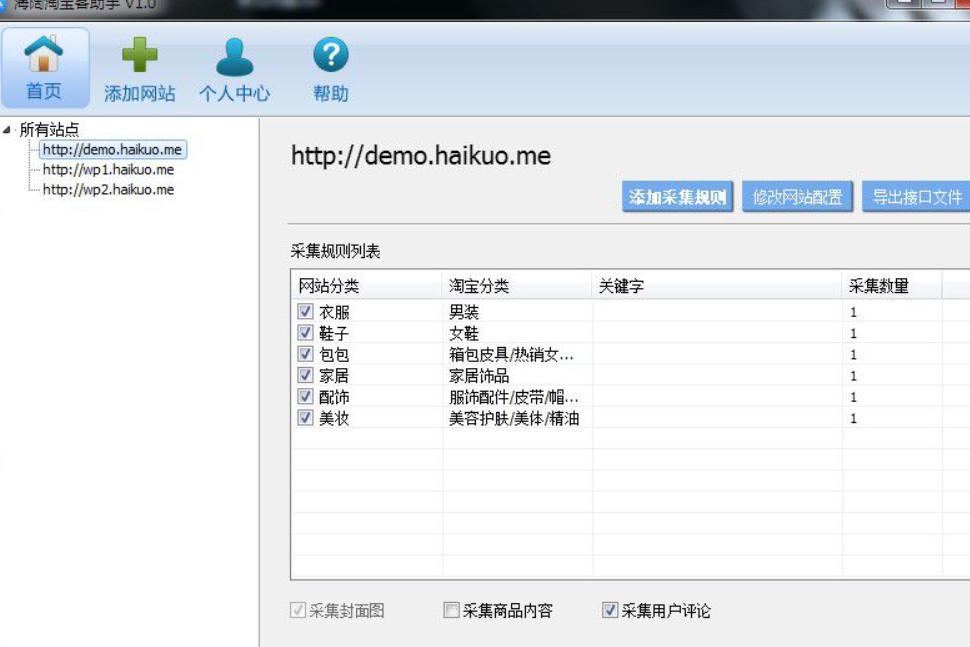Click the 美妆 category name
970x647 pixels.
(334, 418)
